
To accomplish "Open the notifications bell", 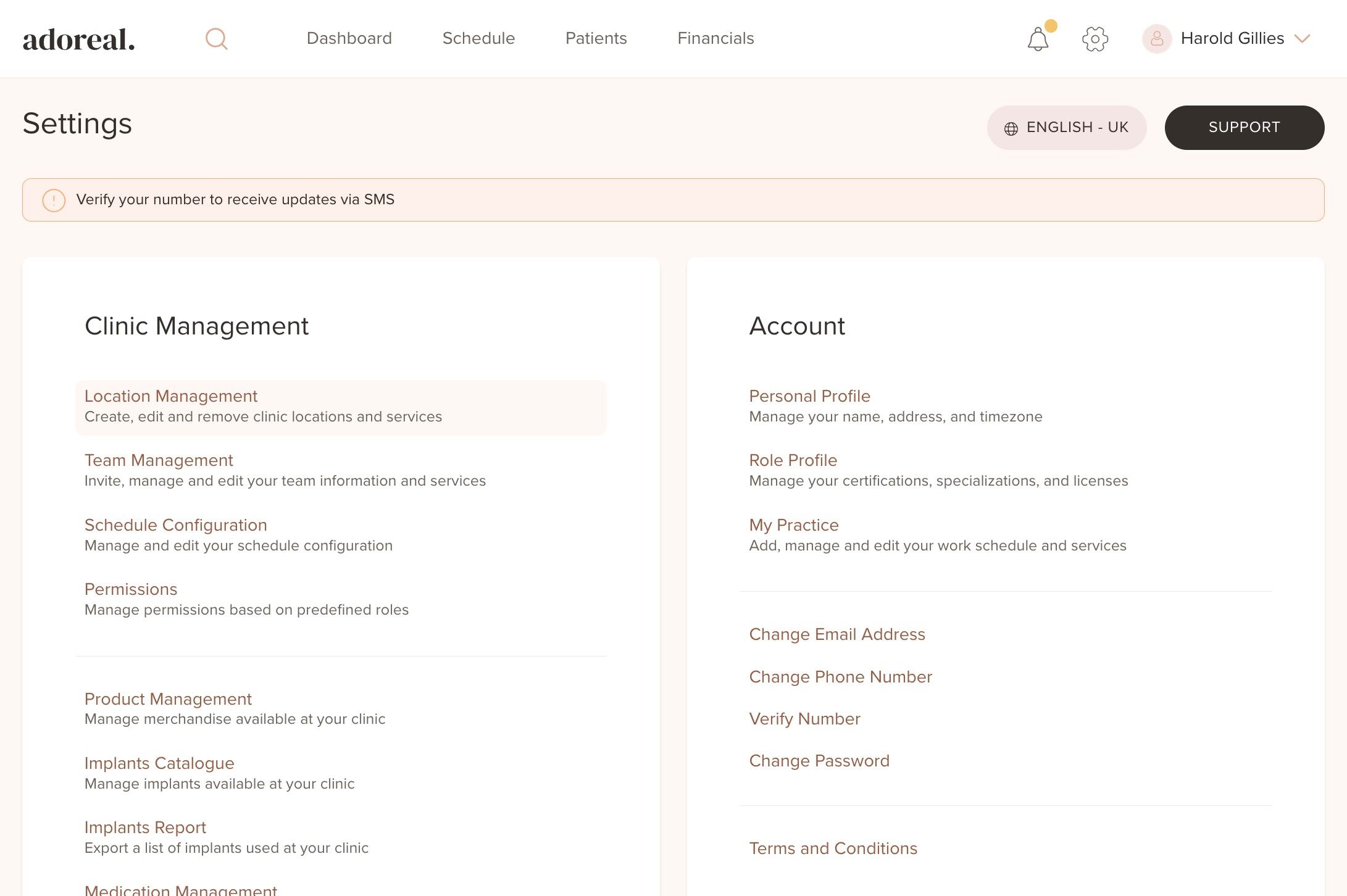I will click(x=1038, y=39).
